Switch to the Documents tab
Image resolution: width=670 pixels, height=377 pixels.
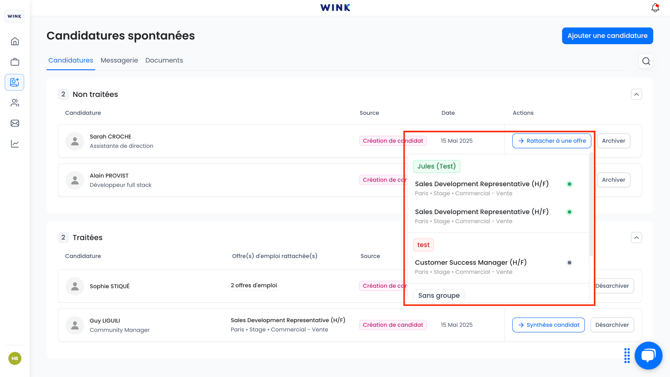(x=164, y=60)
